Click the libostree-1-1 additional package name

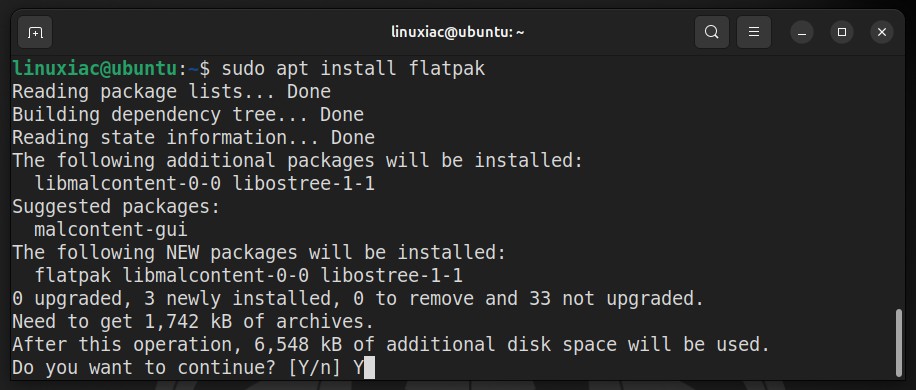[303, 184]
